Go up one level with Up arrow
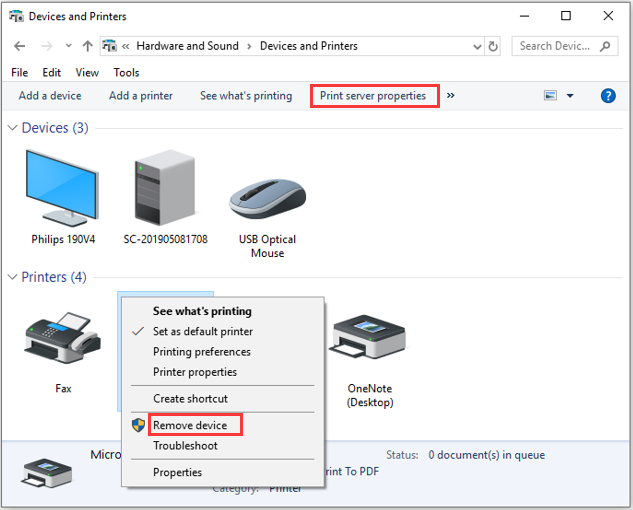Screen dimensions: 633x510 88,46
